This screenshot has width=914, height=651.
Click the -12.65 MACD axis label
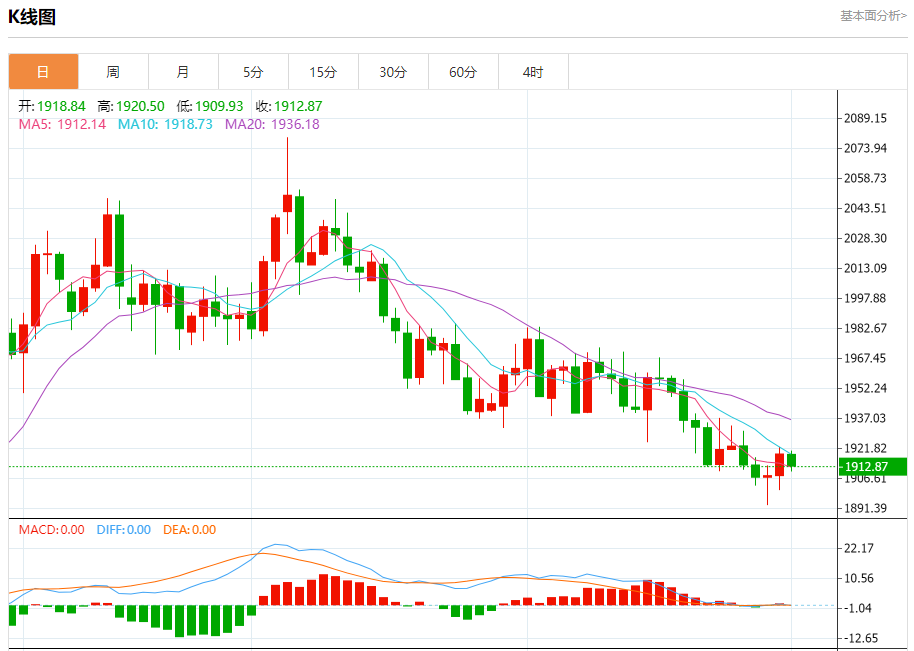[860, 638]
